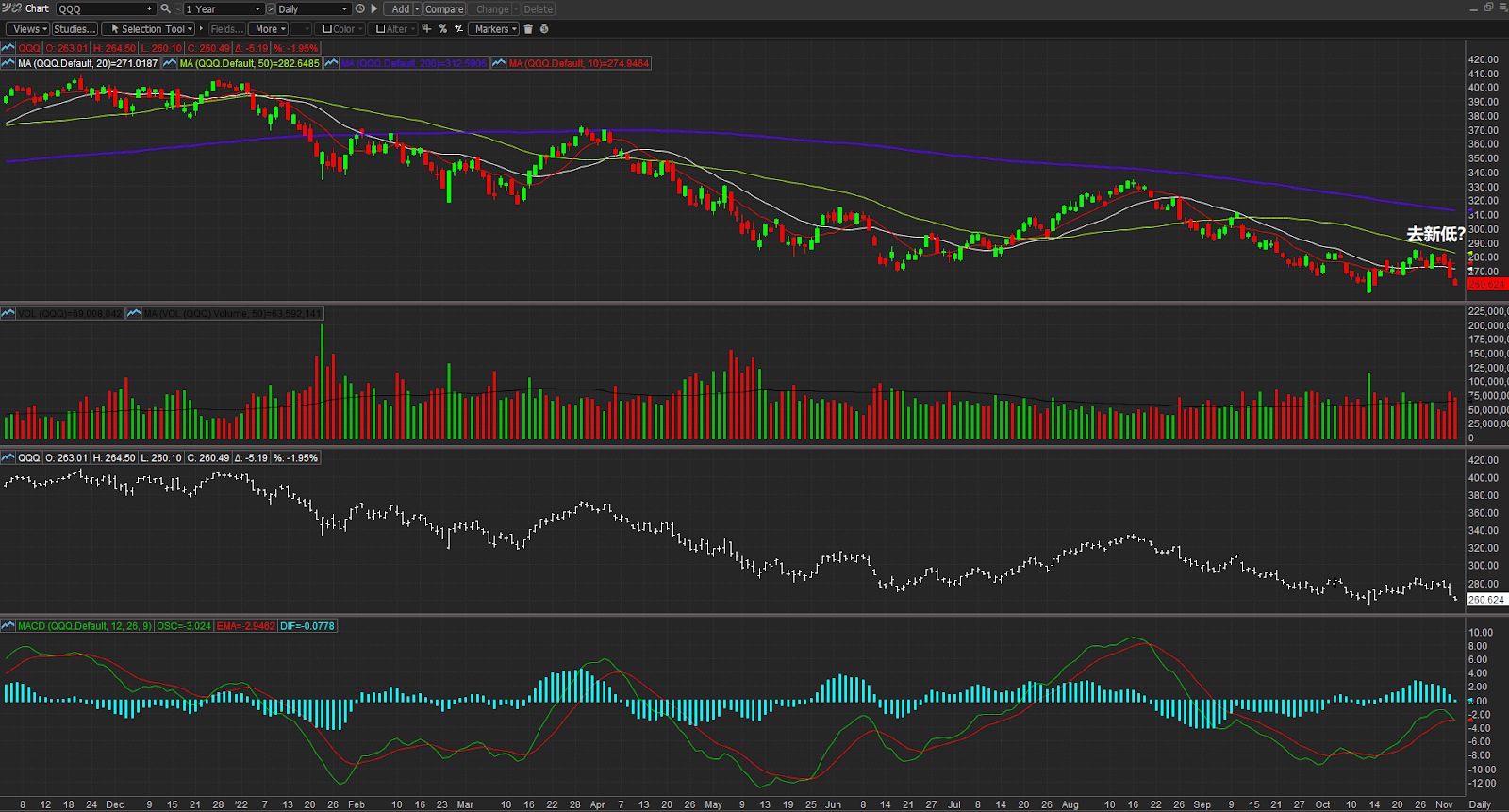Click the small expand arrow after Selection Tool
Viewport: 1509px width, 812px height.
[202, 29]
